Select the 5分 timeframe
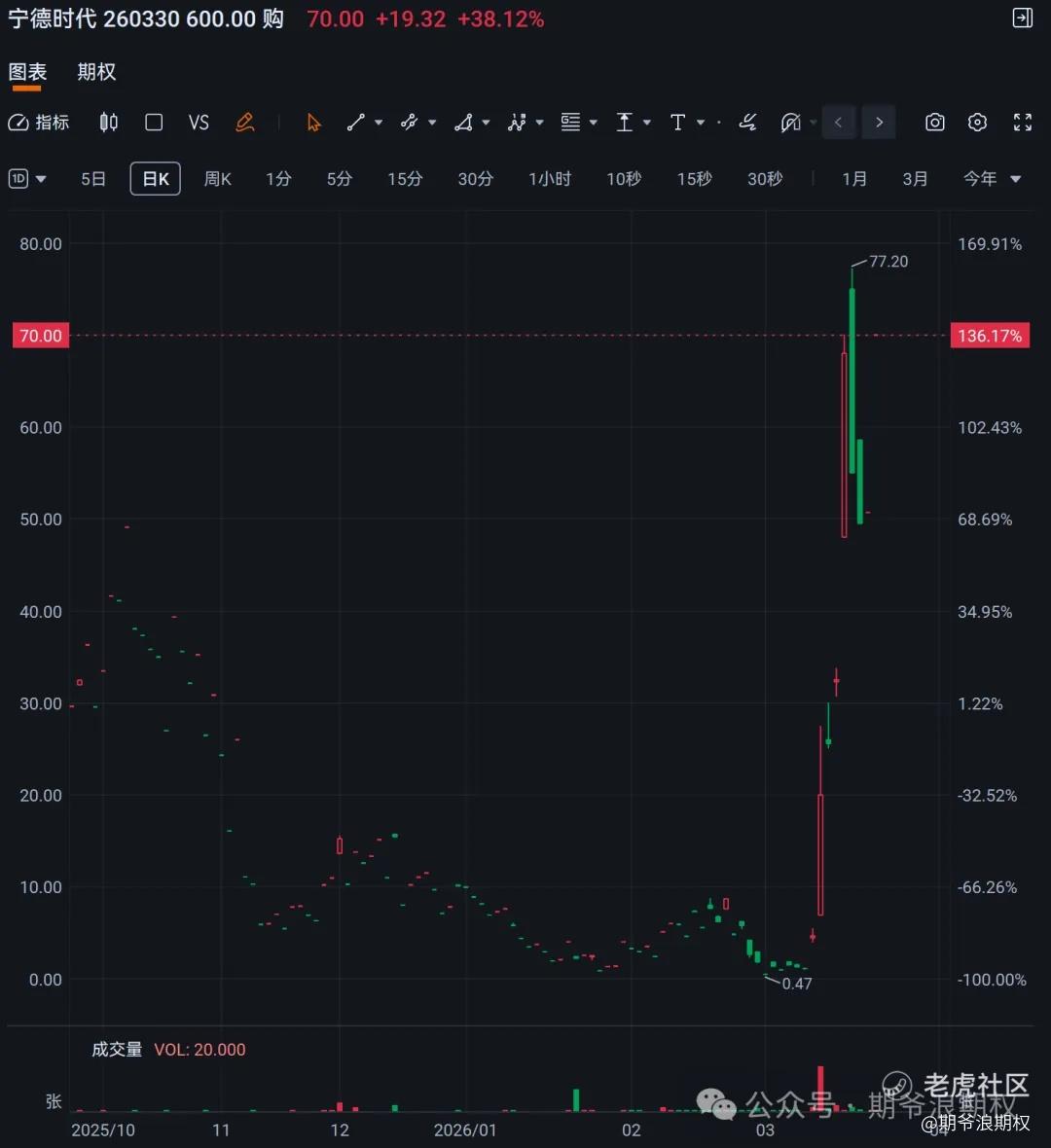 click(339, 179)
